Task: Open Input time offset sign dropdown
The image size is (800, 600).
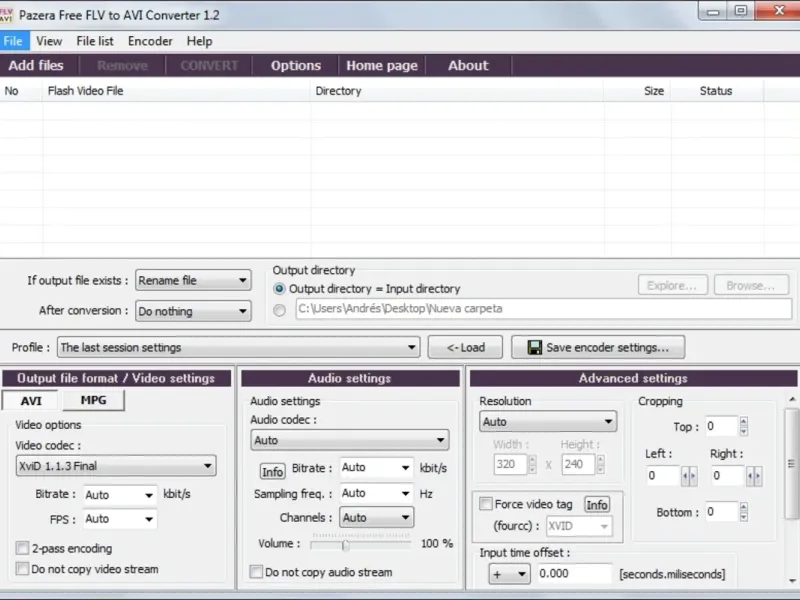Action: click(509, 574)
